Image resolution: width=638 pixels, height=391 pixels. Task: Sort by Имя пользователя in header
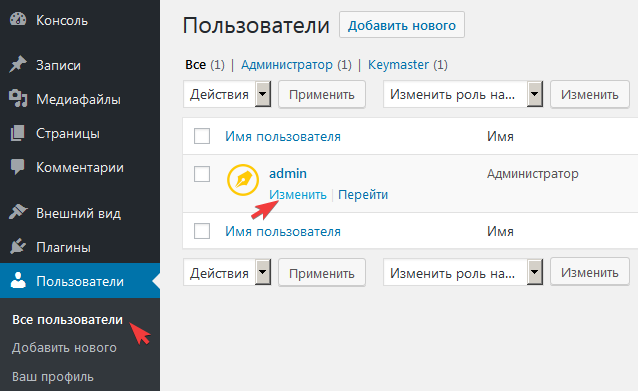[283, 137]
